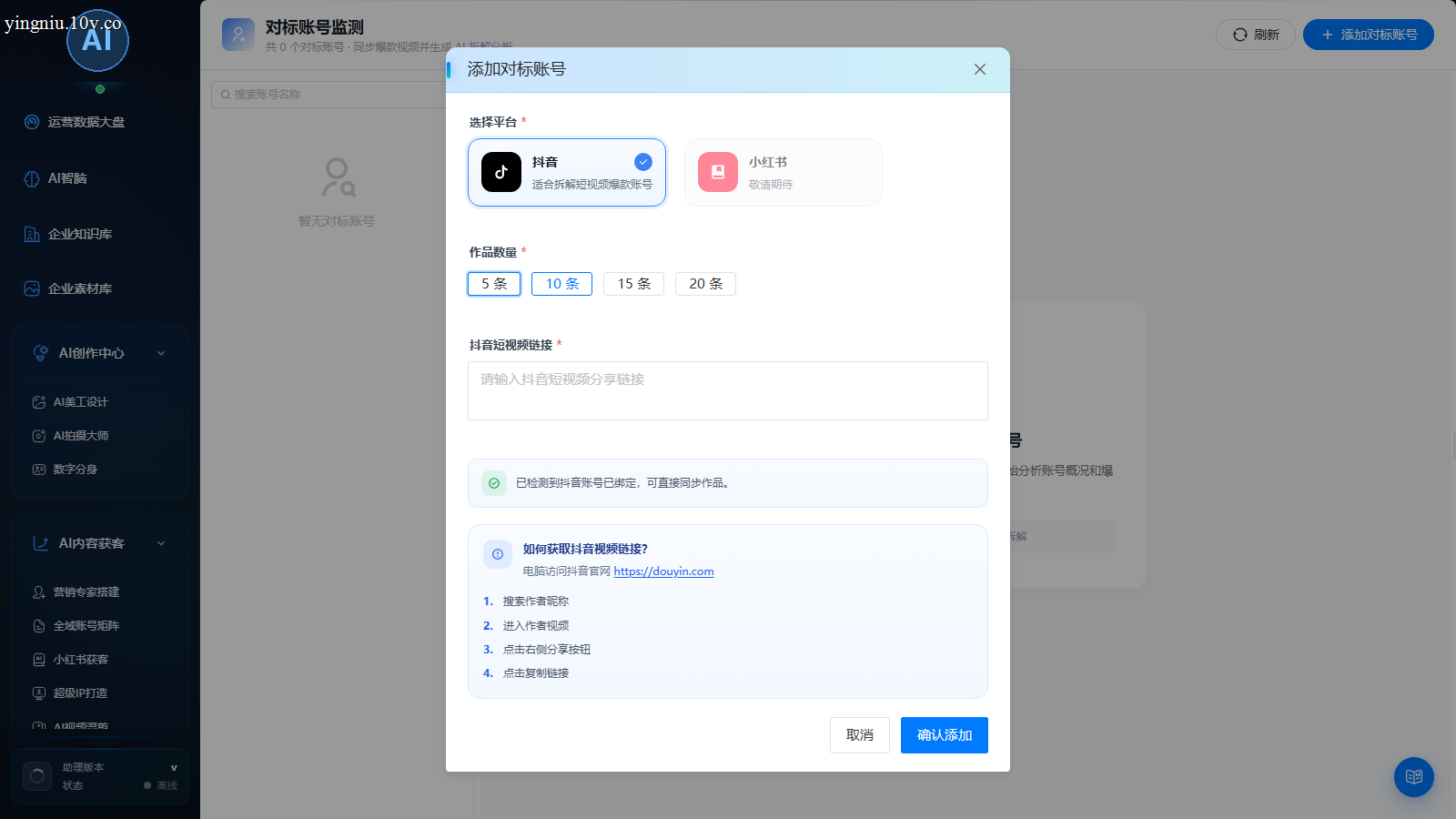Open AI美工设计 via its sidebar icon
Screen dimensions: 1456x819
(38, 402)
